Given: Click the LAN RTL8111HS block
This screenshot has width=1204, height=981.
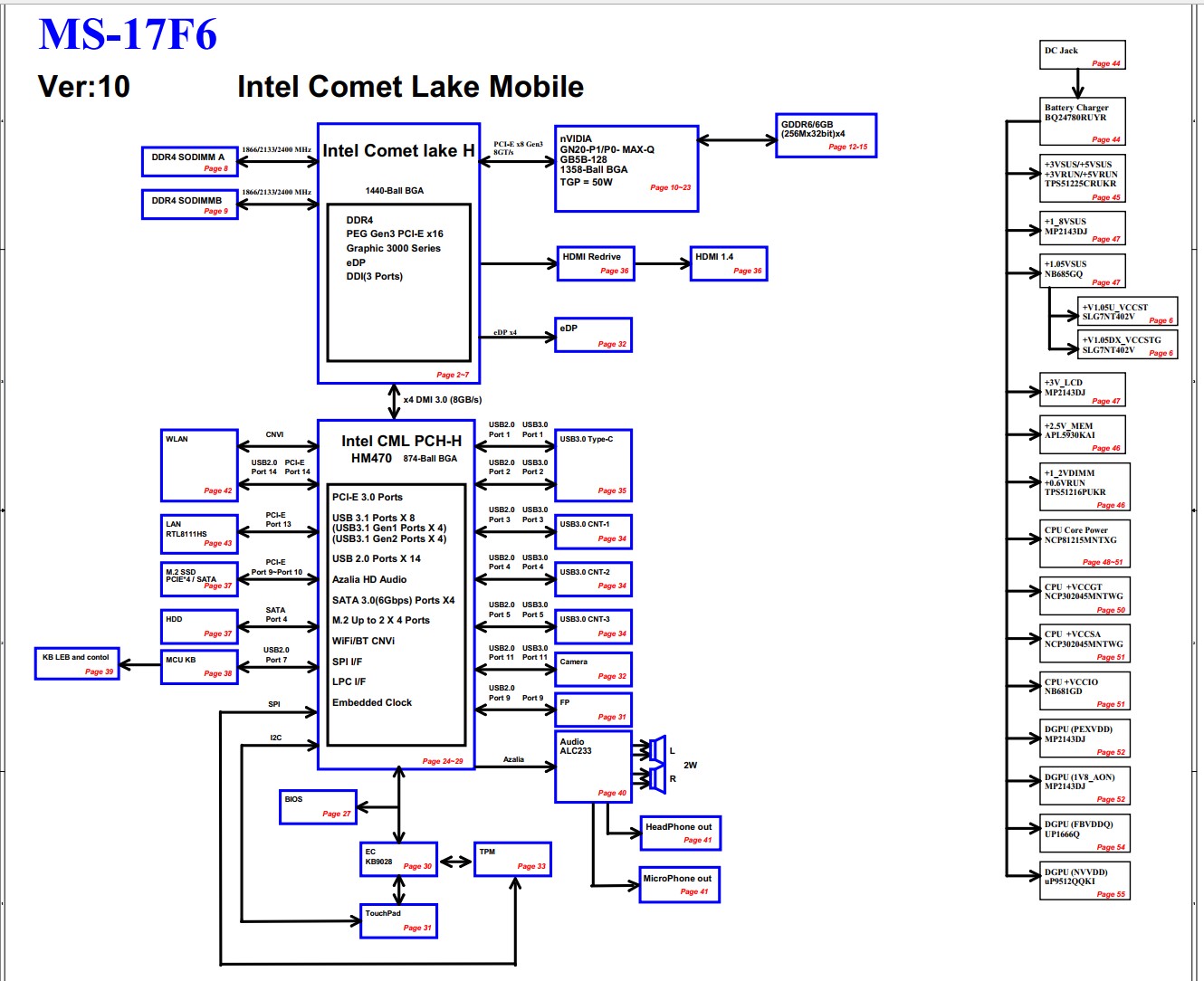Looking at the screenshot, I should click(199, 533).
